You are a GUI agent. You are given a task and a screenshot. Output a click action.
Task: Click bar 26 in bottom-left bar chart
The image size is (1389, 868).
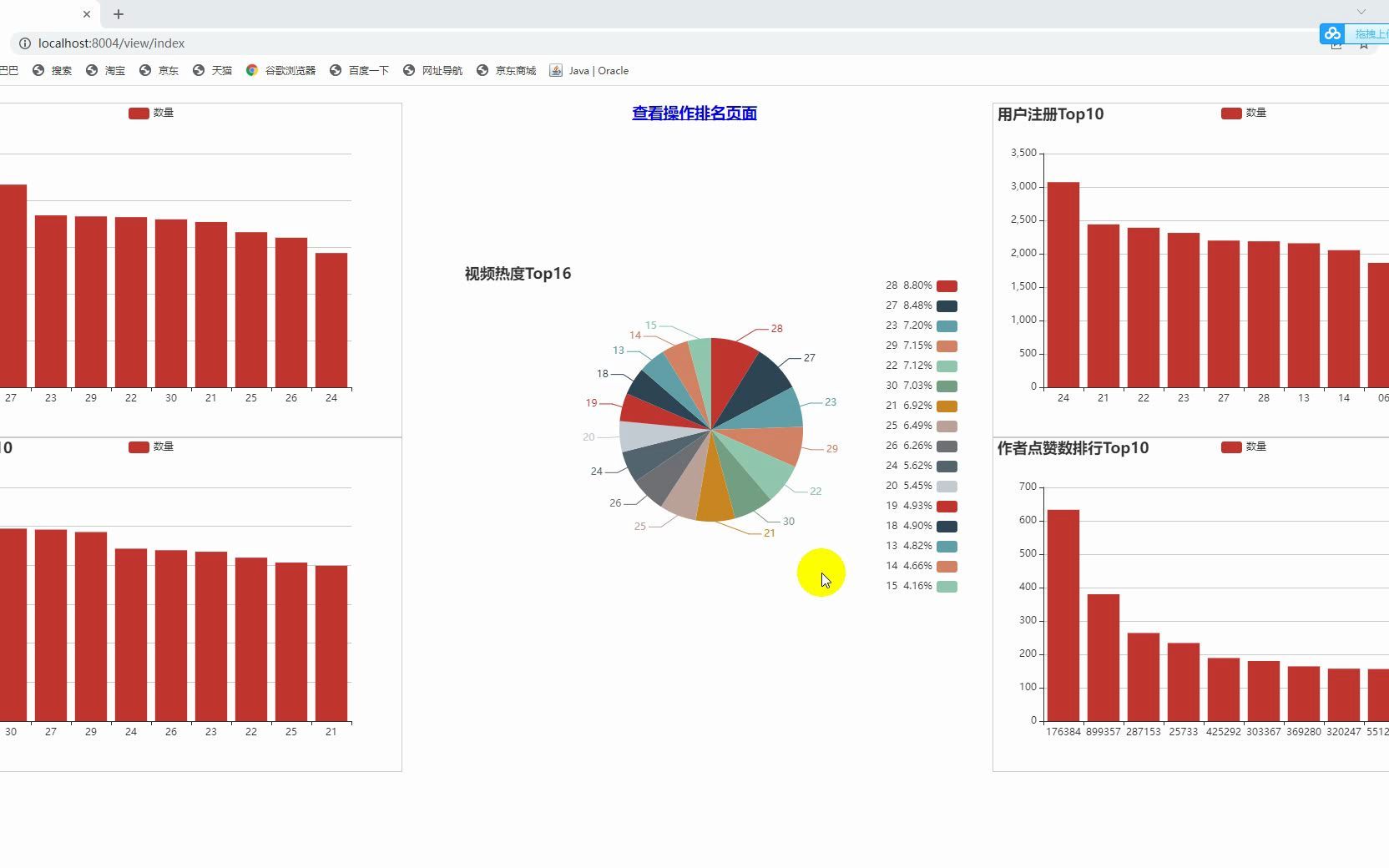click(x=171, y=636)
